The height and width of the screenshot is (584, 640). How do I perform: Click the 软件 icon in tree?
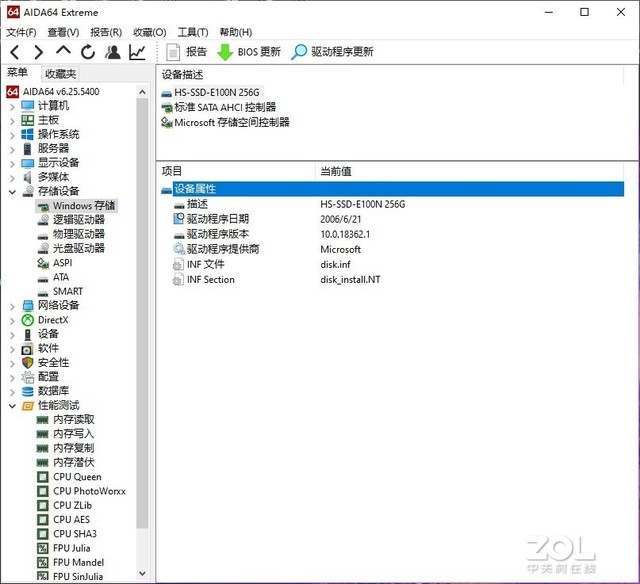27,349
